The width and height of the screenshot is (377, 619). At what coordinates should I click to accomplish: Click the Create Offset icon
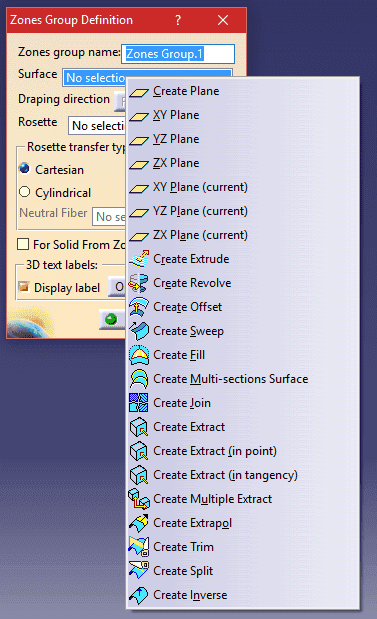(139, 307)
